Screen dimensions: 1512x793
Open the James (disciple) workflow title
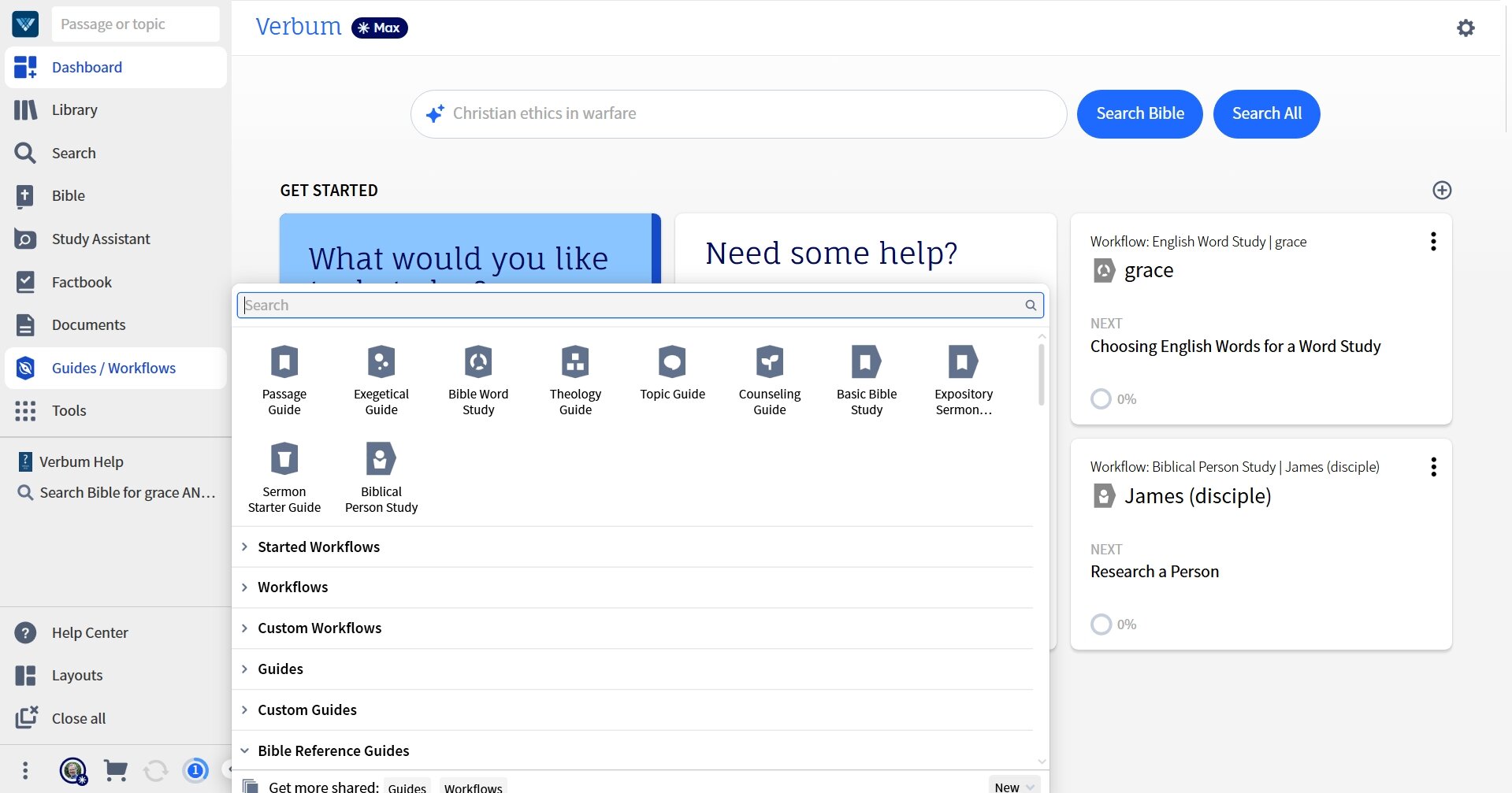[1198, 496]
